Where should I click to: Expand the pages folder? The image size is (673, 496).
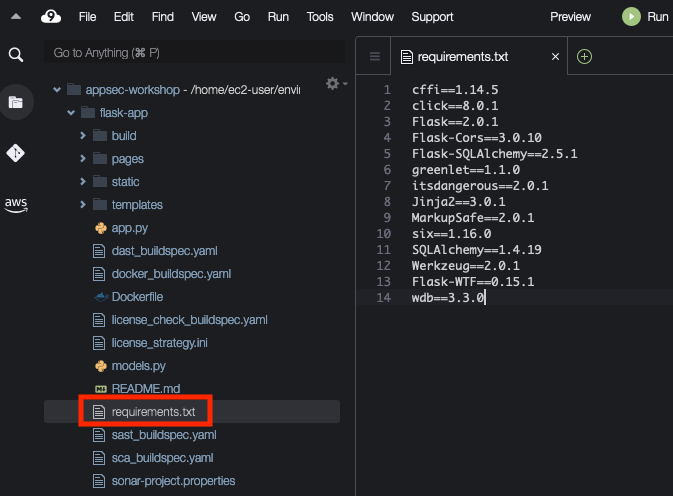82,159
